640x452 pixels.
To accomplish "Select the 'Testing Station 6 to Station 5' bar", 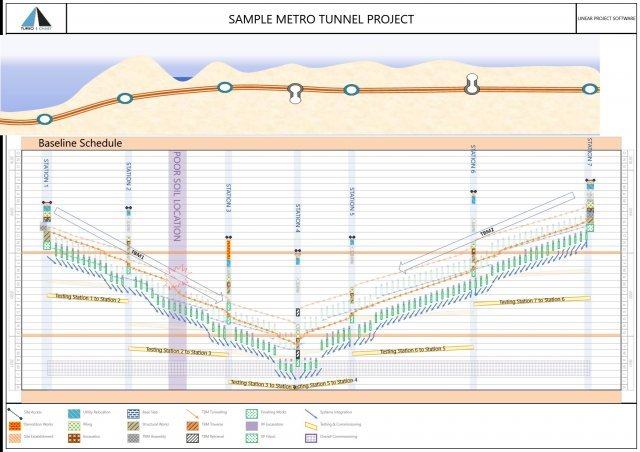I will tap(413, 350).
